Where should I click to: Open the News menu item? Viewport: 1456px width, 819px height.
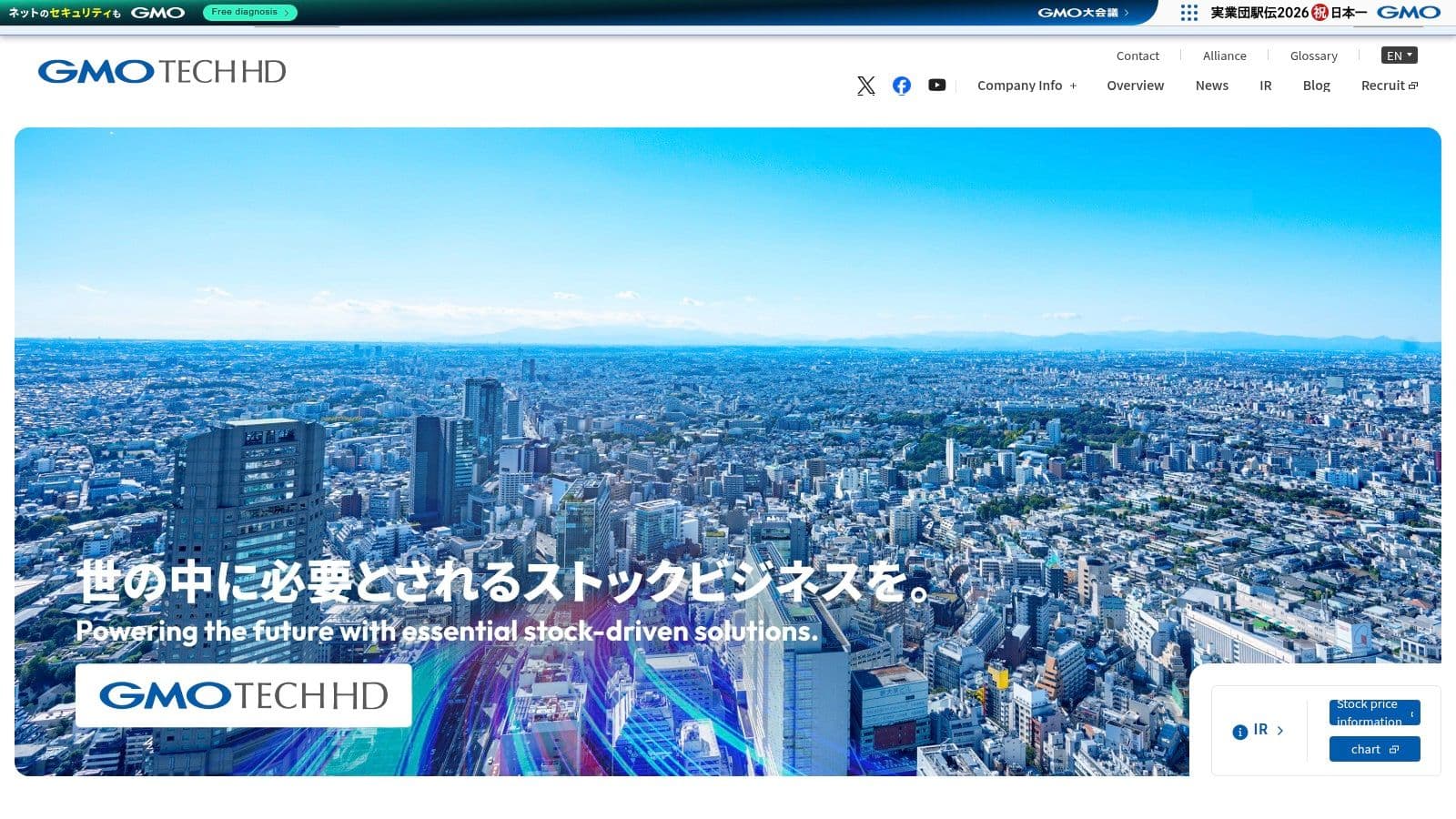1211,86
